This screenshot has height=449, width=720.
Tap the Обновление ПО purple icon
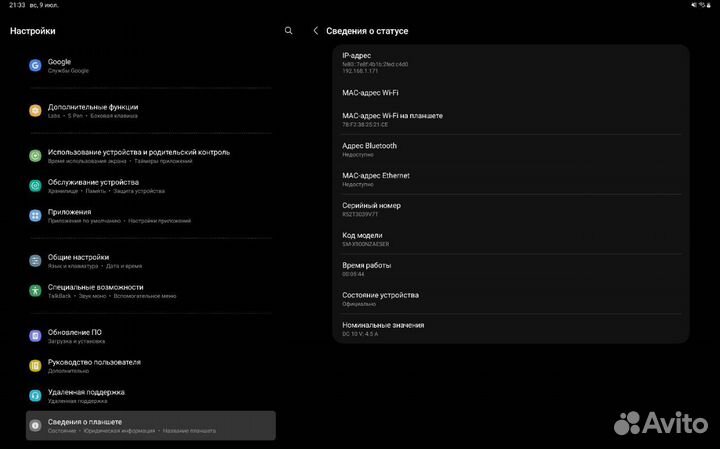[x=35, y=336]
